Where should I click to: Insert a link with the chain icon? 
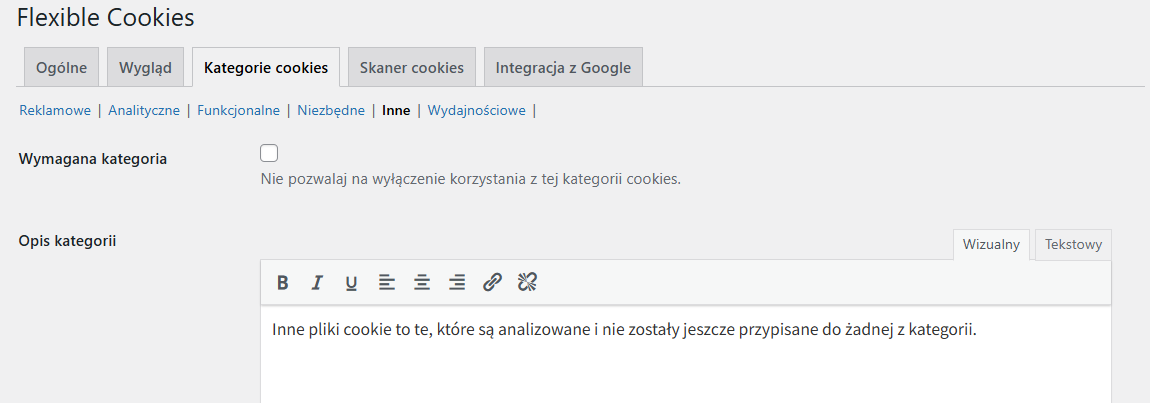tap(492, 283)
